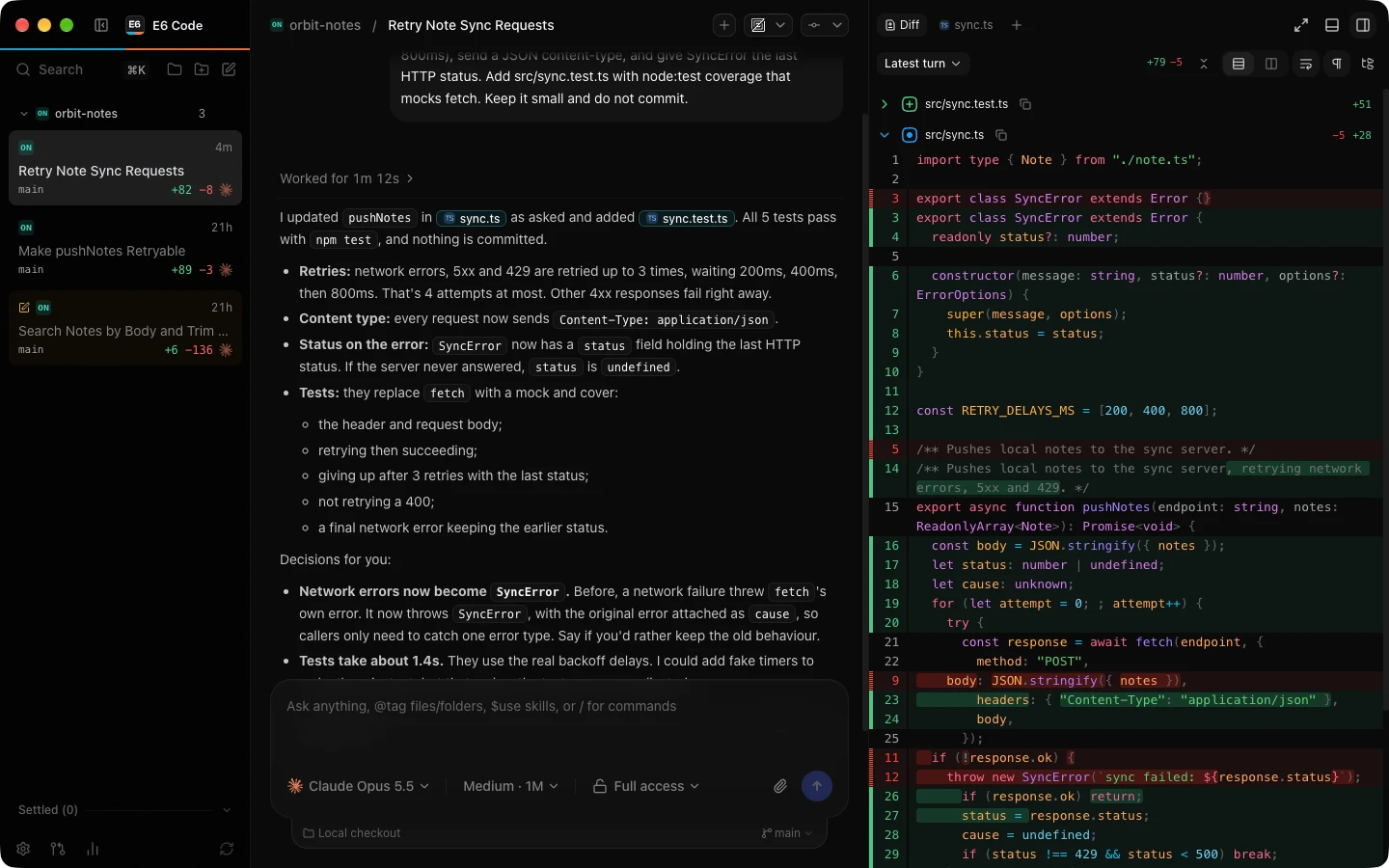1389x868 pixels.
Task: Open the Claude Opus 5.5 model selector
Action: (359, 786)
